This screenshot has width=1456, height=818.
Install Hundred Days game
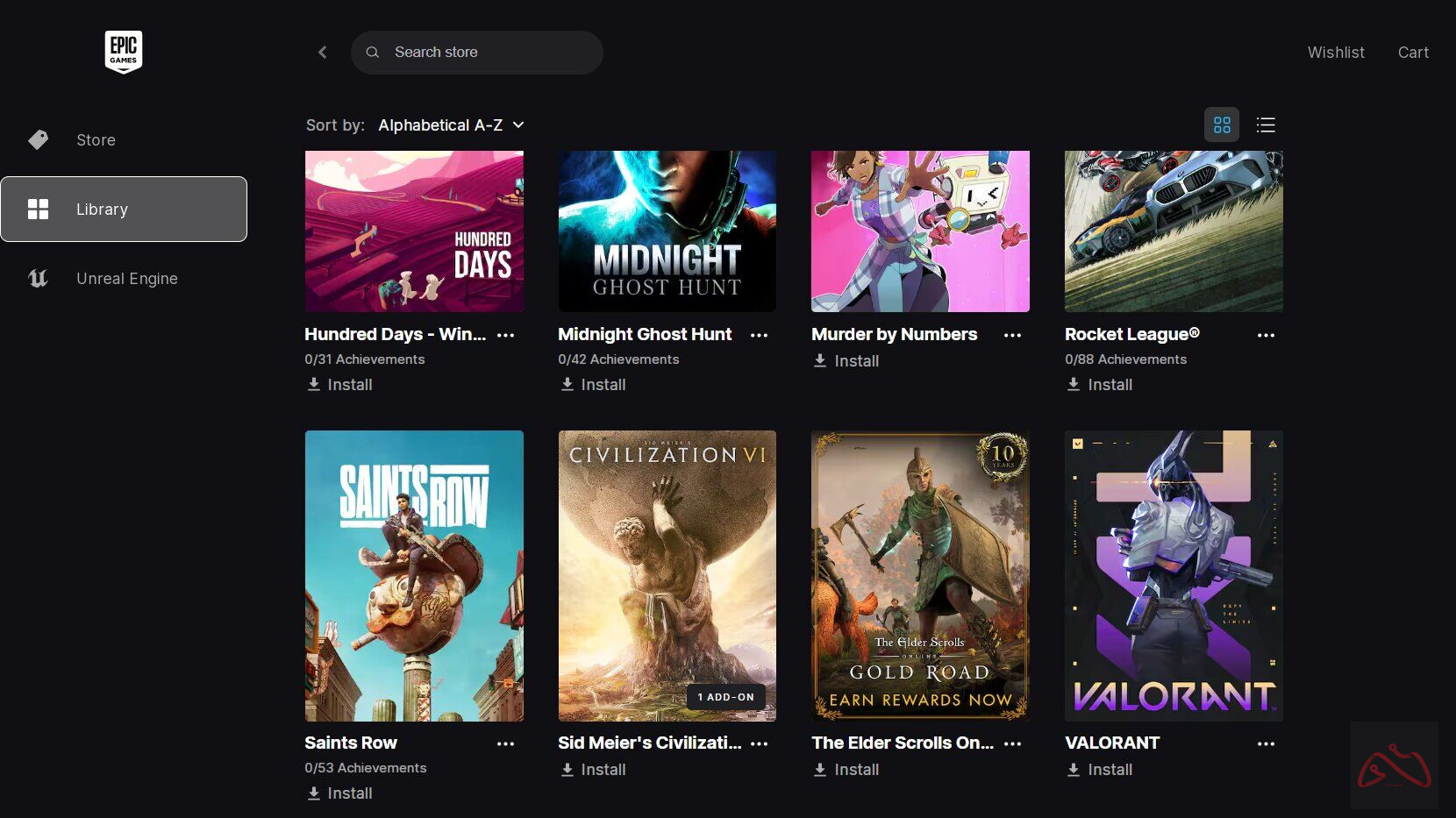[339, 385]
